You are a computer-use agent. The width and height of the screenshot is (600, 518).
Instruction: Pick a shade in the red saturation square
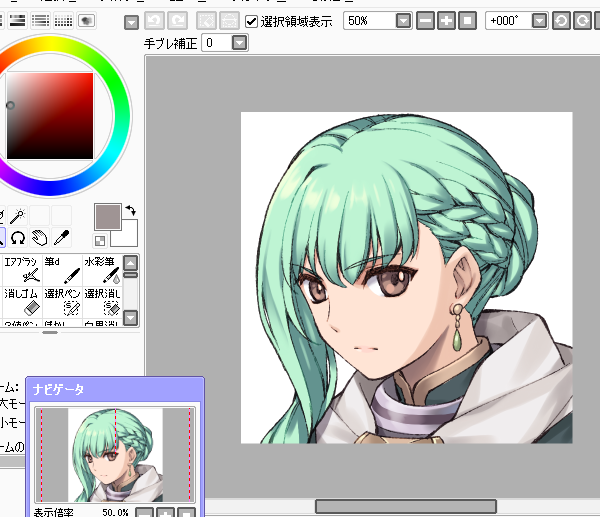[50, 116]
